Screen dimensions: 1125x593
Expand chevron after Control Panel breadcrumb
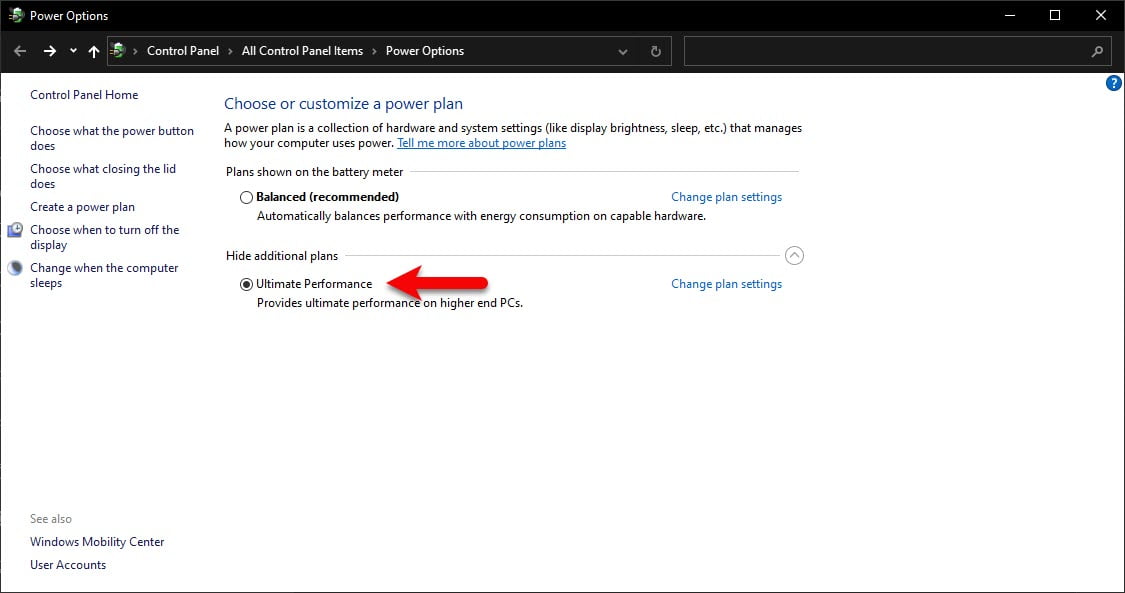point(230,52)
